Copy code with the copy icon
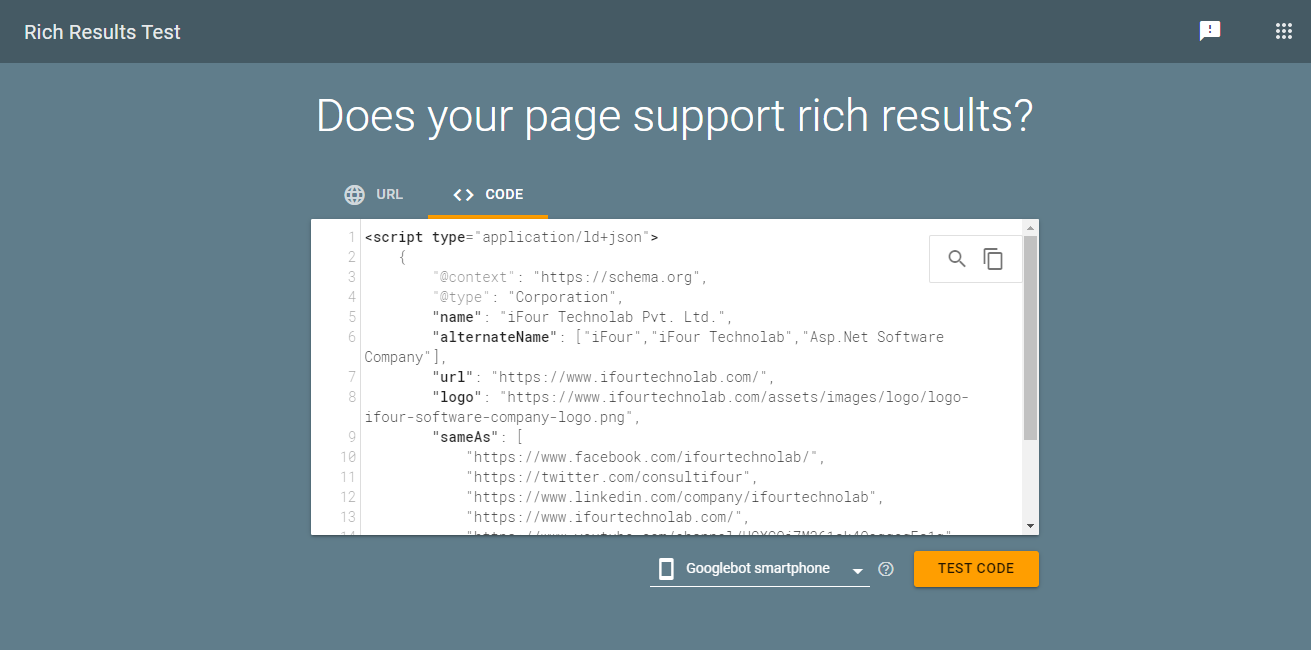The image size is (1311, 650). tap(993, 259)
